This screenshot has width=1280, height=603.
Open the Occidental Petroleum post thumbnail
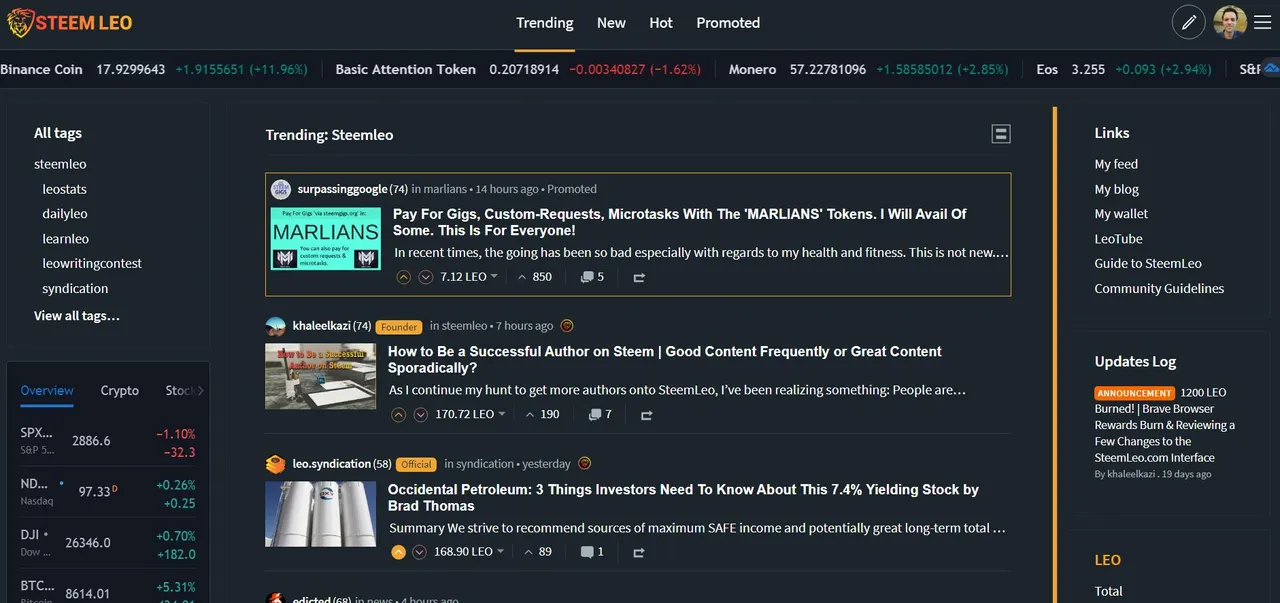(x=320, y=514)
